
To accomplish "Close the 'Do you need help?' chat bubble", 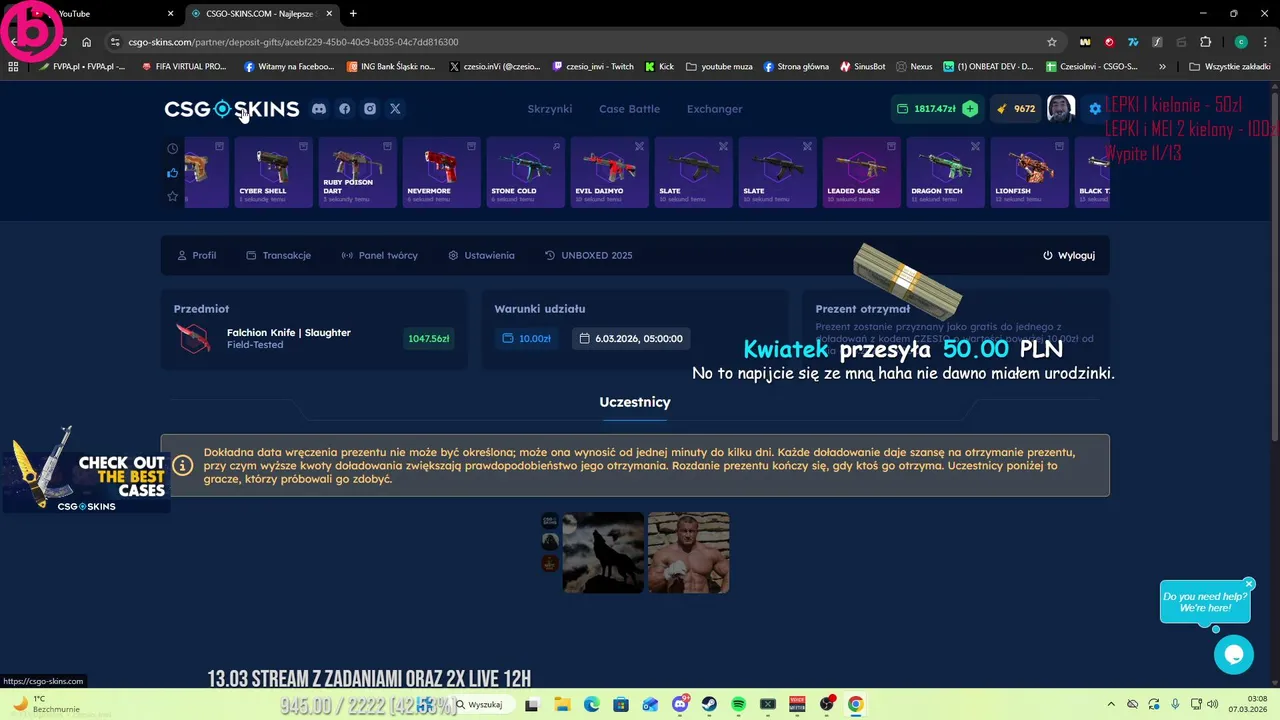I will coord(1249,584).
